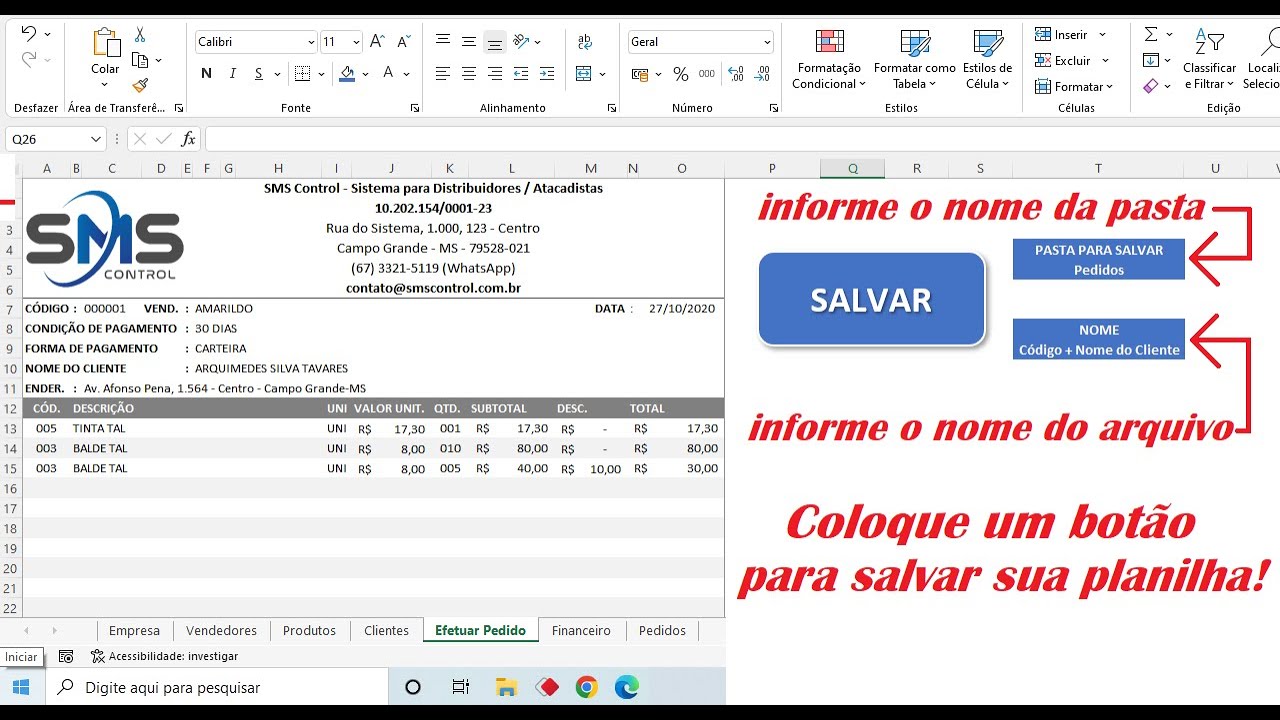Click the AutoSum sigma icon
The height and width of the screenshot is (720, 1280).
click(x=1151, y=34)
